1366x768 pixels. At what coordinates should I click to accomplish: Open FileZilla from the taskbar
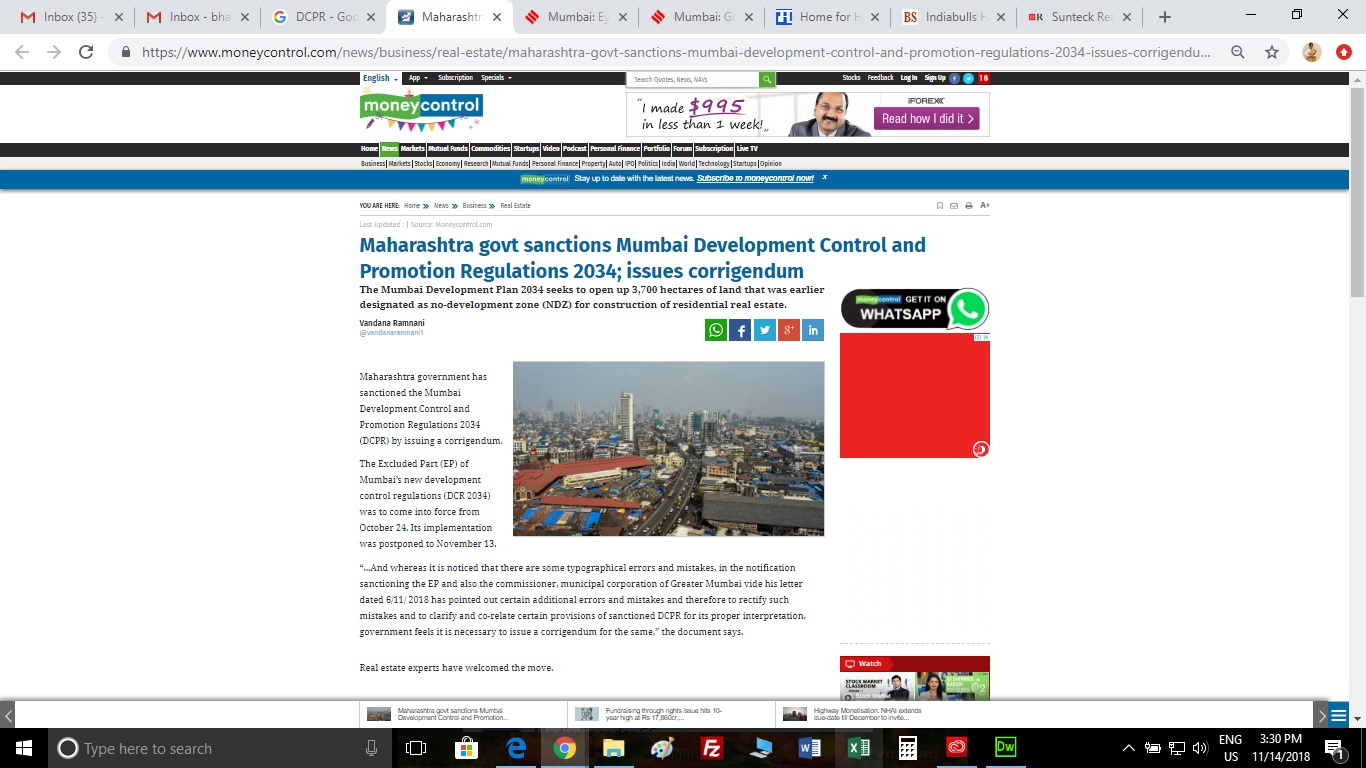pos(712,748)
